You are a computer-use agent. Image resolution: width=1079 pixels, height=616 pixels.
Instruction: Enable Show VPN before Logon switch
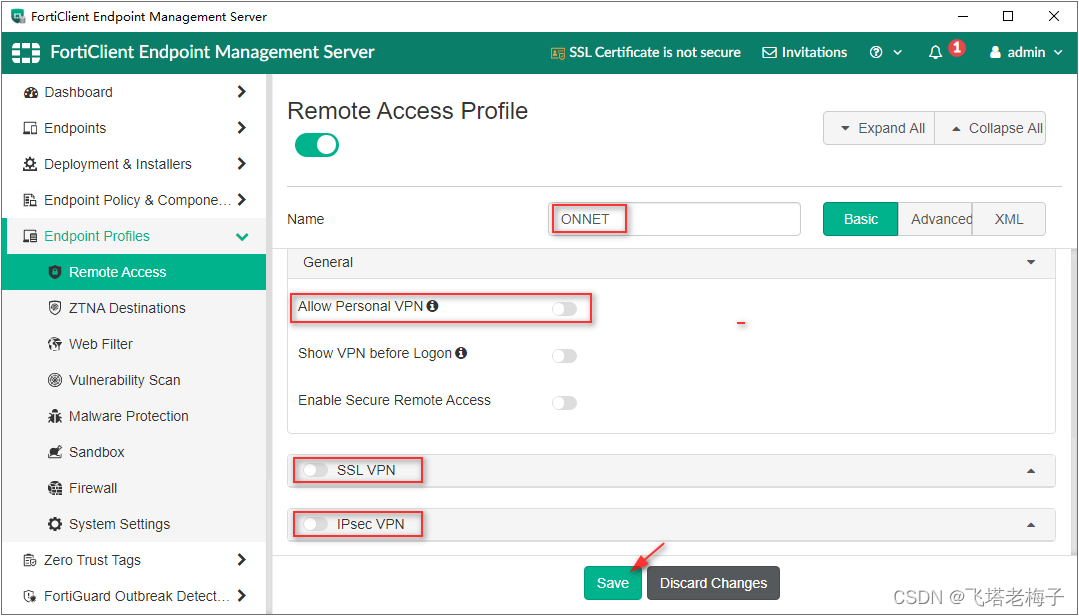point(564,356)
